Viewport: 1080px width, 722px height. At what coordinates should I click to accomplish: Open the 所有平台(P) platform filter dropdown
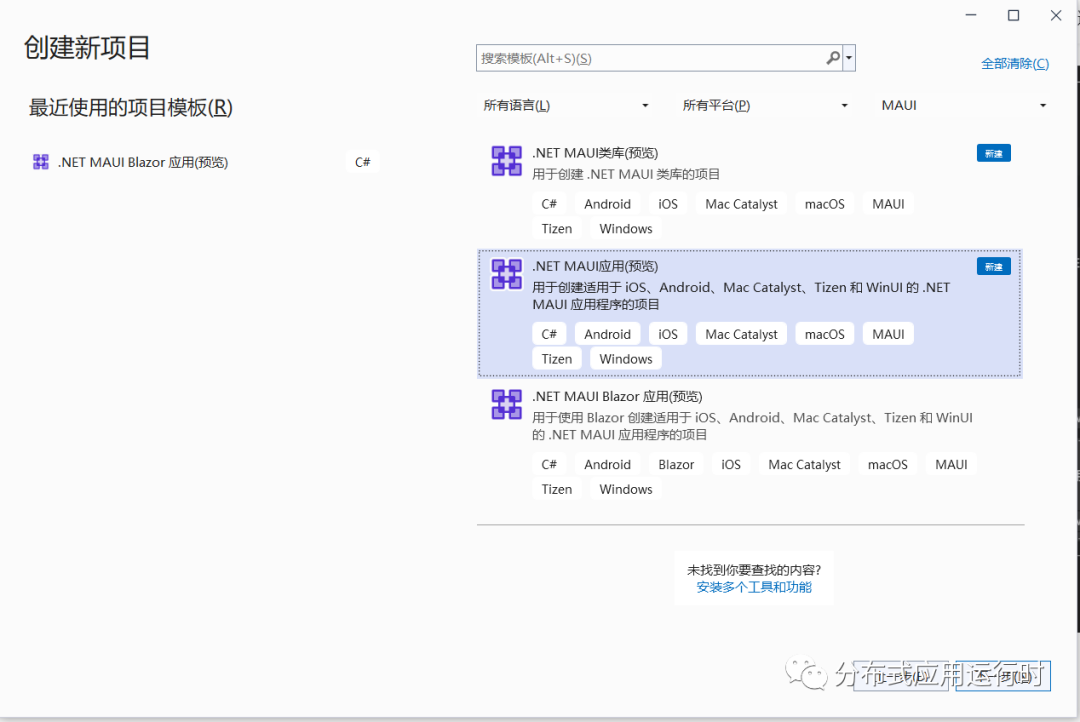tap(765, 105)
